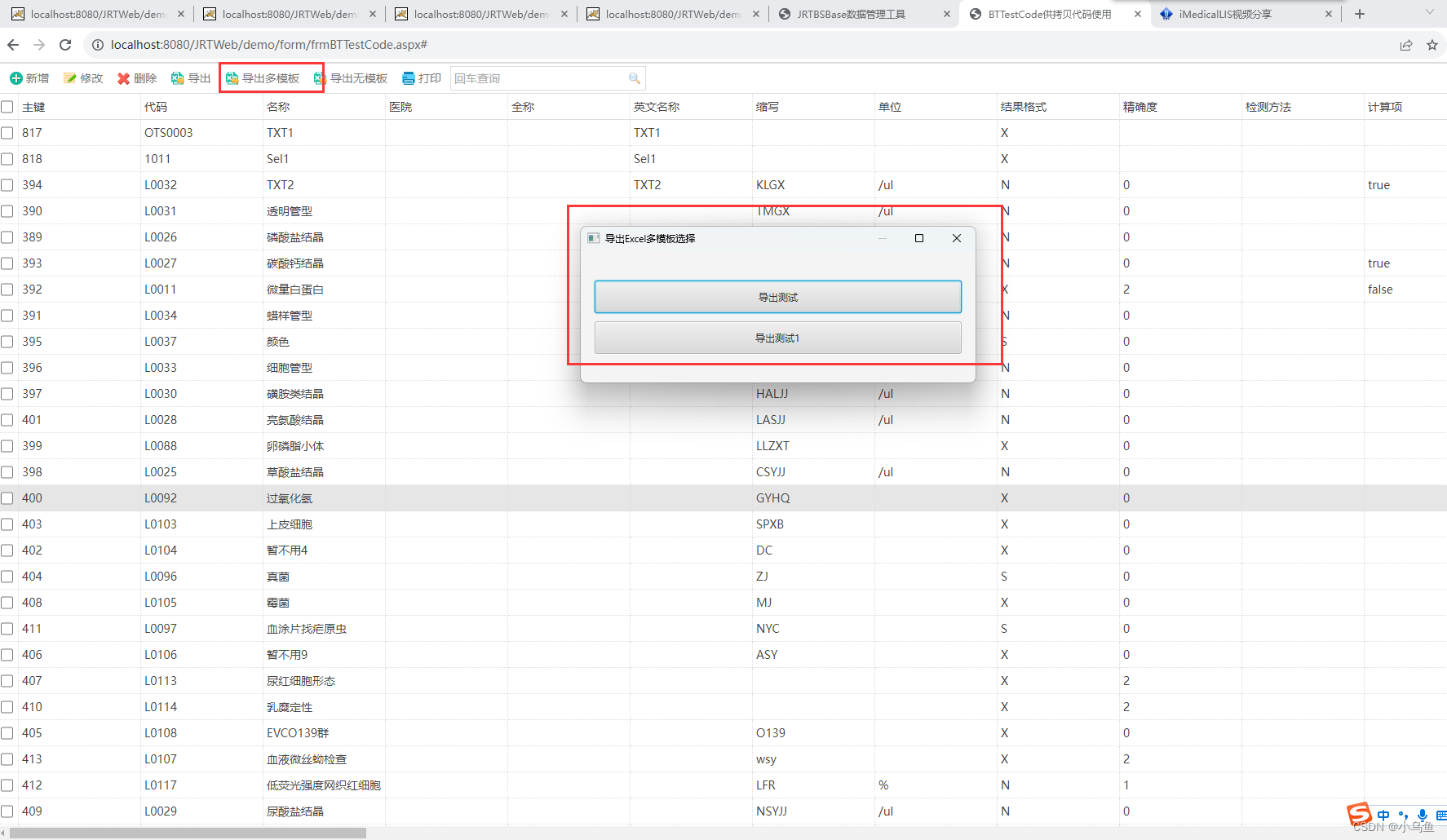Switch to iMedicalLIS视频分享 tab
1447x840 pixels.
(x=1246, y=14)
